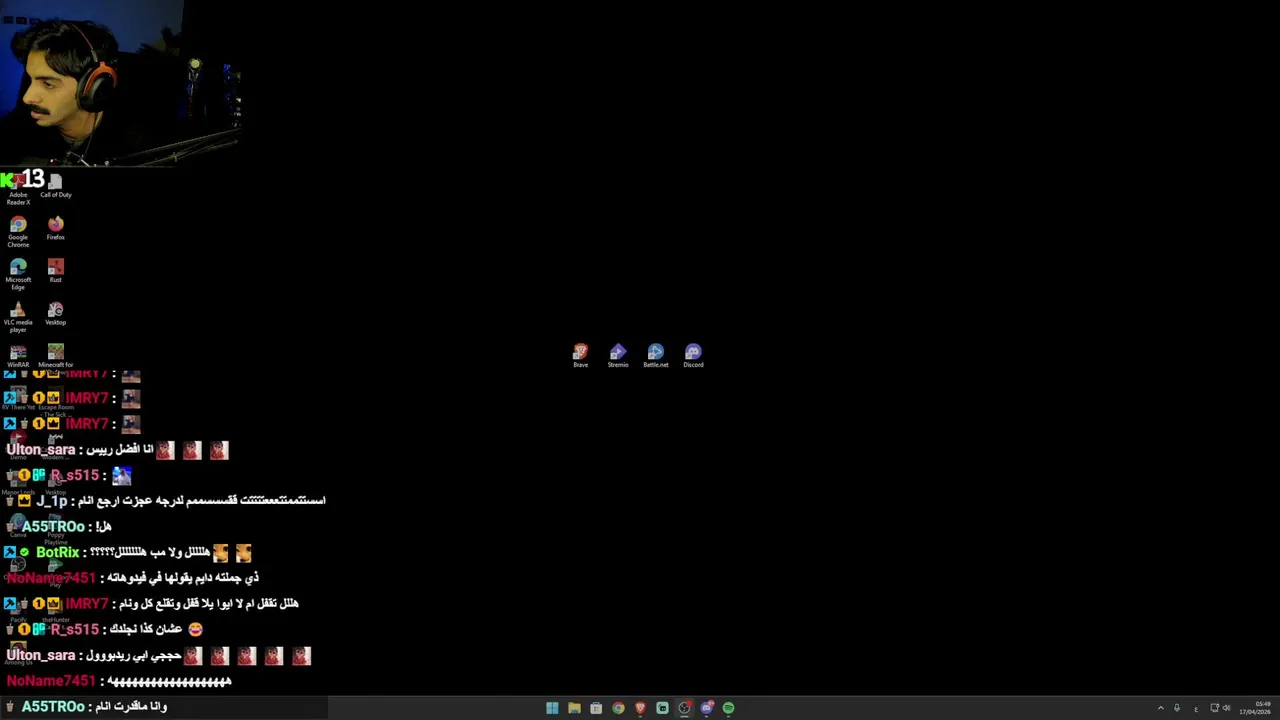Image resolution: width=1280 pixels, height=720 pixels.
Task: Open Google Chrome from the taskbar
Action: pos(618,708)
